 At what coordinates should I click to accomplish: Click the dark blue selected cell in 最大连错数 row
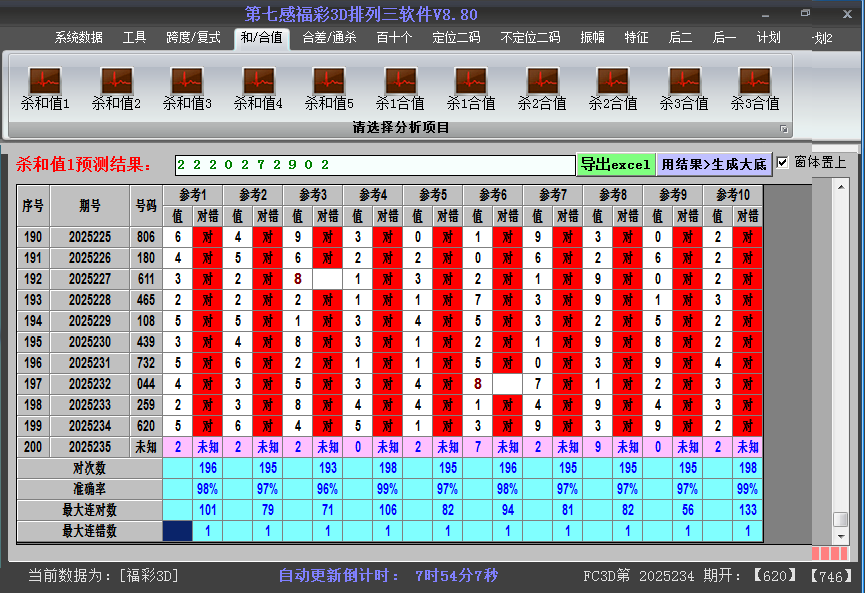pos(178,531)
